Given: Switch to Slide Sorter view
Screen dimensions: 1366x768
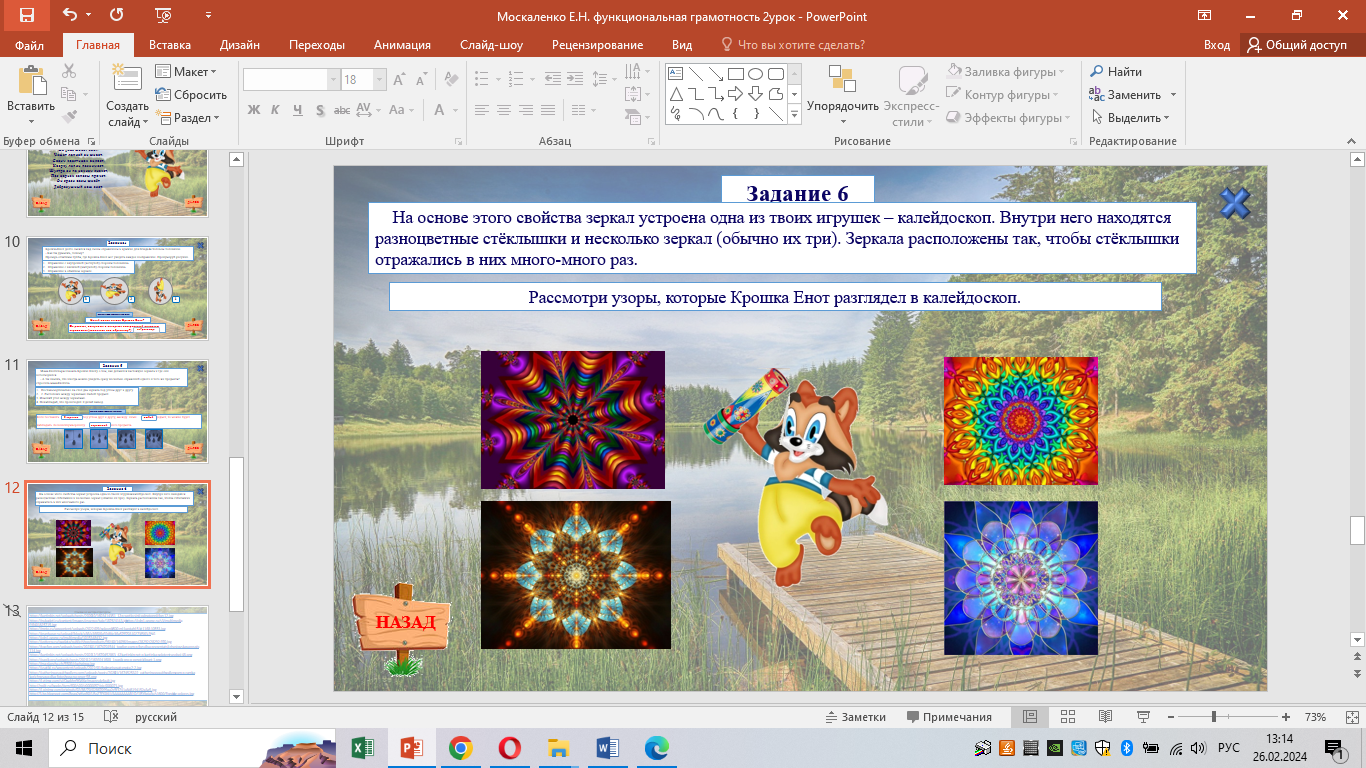Looking at the screenshot, I should point(1067,717).
